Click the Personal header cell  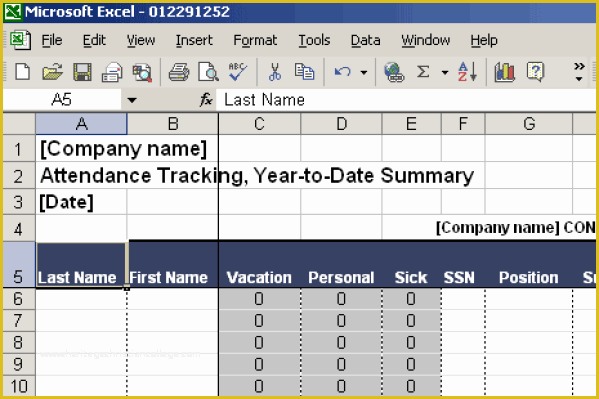341,264
